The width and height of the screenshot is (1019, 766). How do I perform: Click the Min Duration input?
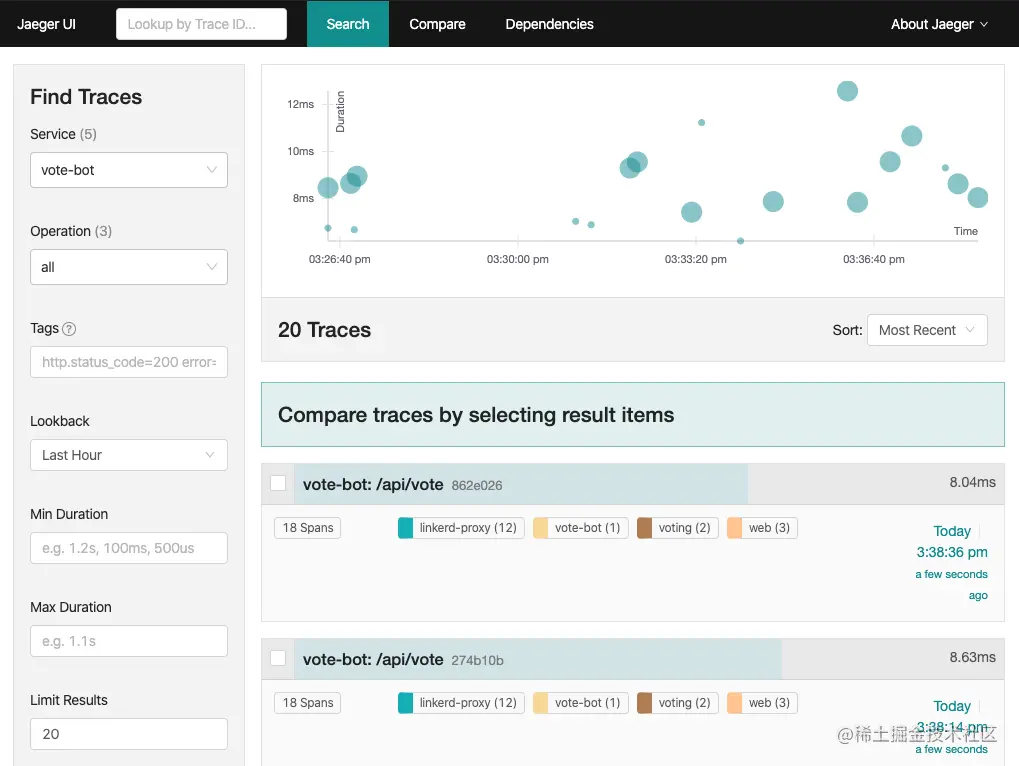(129, 548)
